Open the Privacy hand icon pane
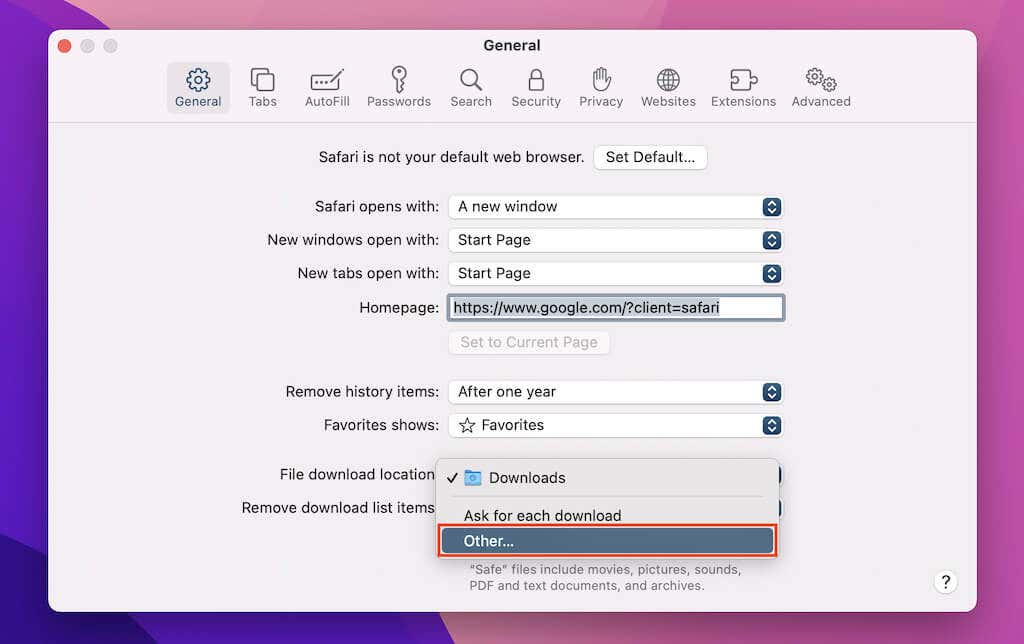This screenshot has height=644, width=1024. (601, 88)
